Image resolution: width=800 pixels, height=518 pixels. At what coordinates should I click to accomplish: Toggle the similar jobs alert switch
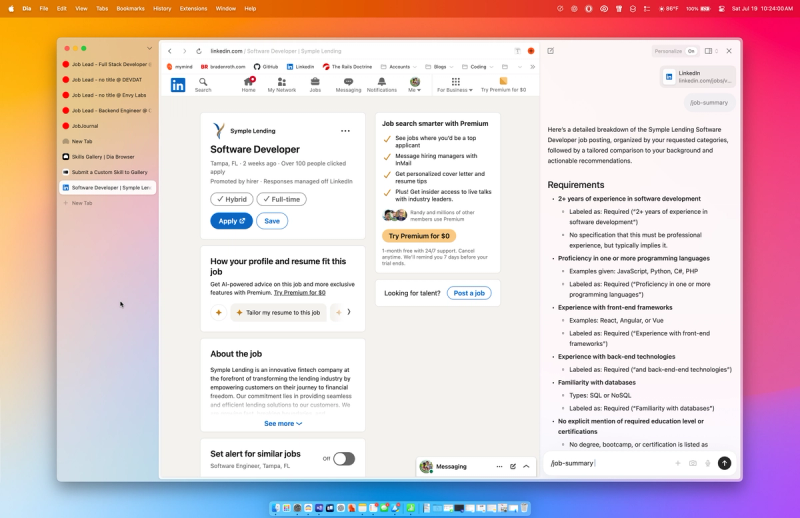344,459
